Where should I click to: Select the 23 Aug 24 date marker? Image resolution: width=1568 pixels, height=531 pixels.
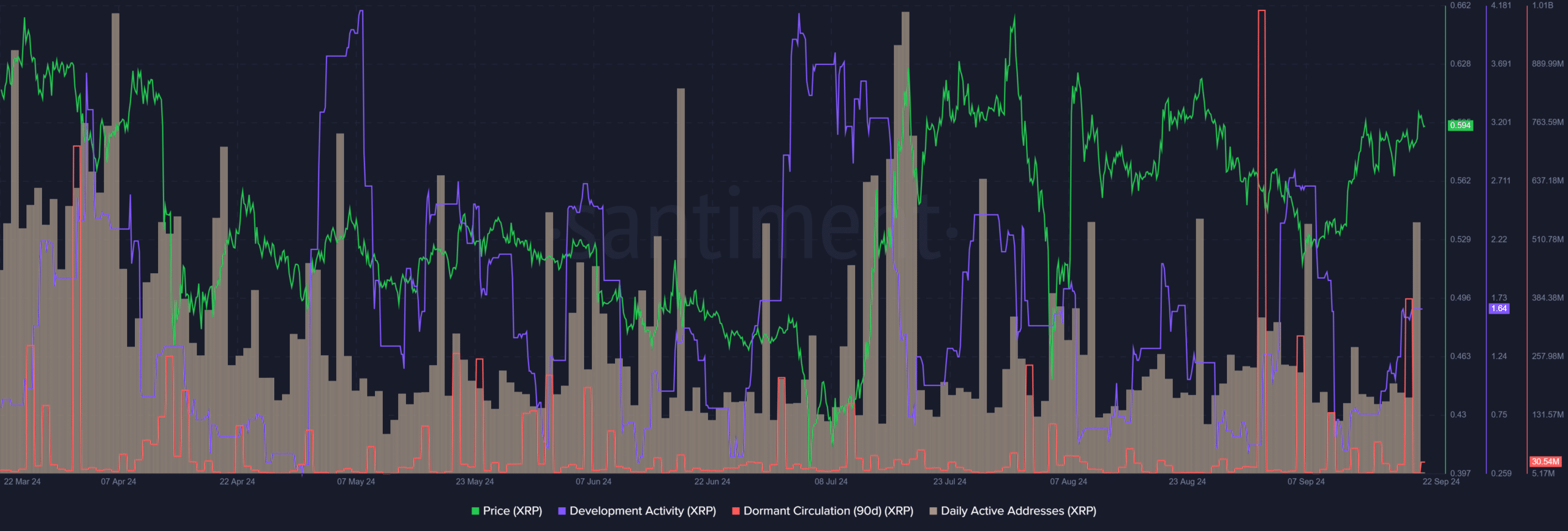coord(1187,481)
